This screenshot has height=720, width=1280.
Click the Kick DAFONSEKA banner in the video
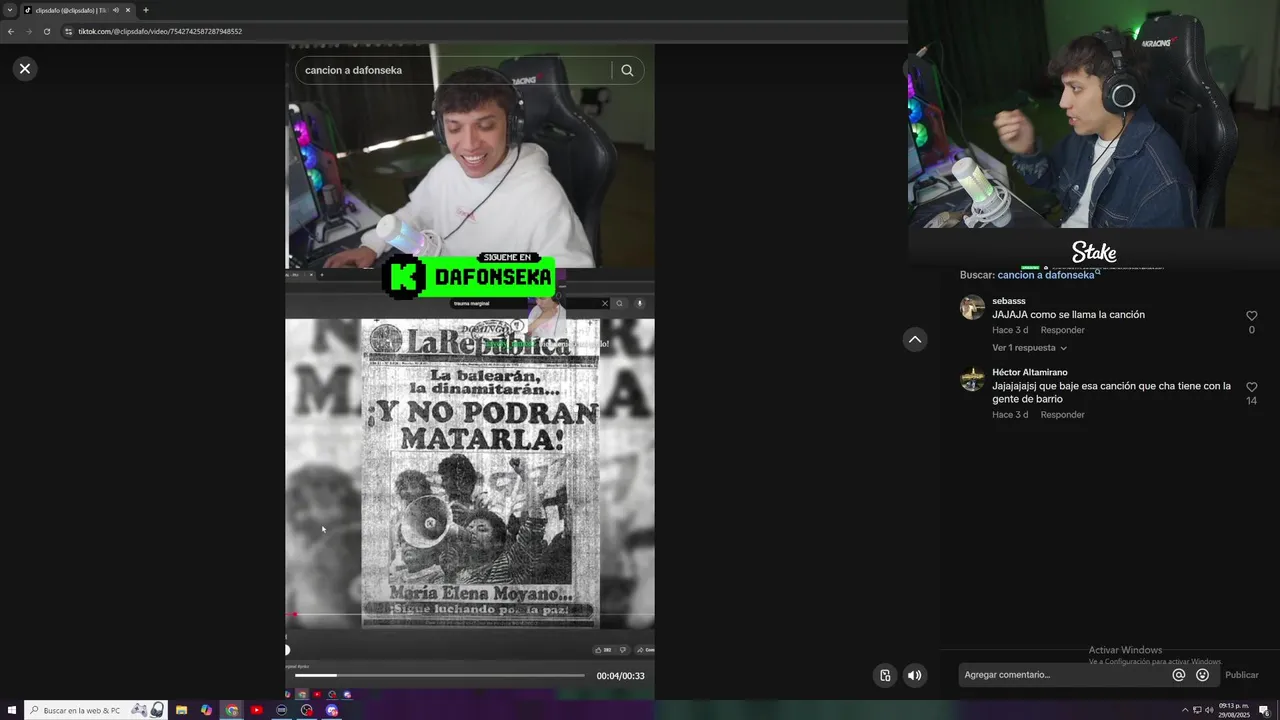tap(468, 276)
